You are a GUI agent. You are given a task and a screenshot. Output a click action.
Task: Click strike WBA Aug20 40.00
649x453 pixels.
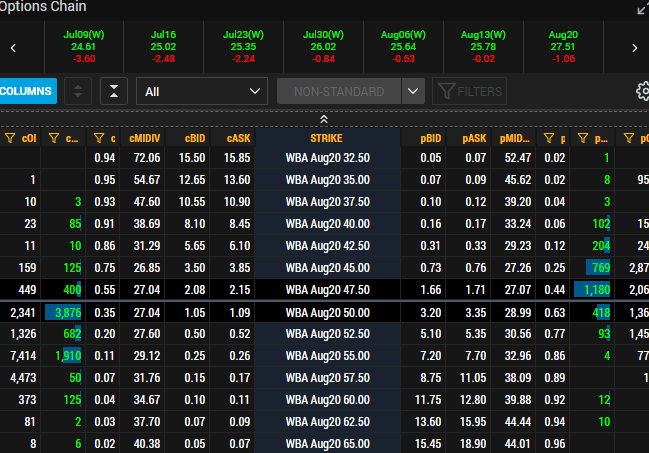click(x=327, y=224)
